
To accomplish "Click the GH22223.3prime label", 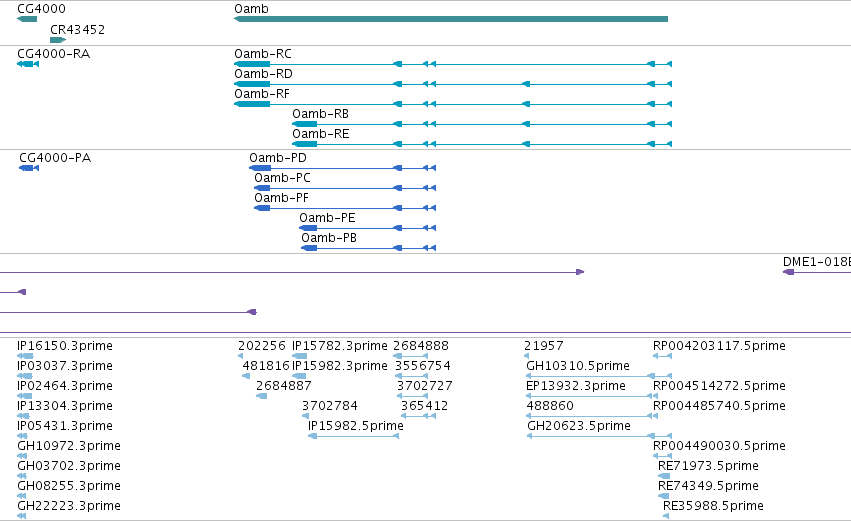I will [x=69, y=506].
